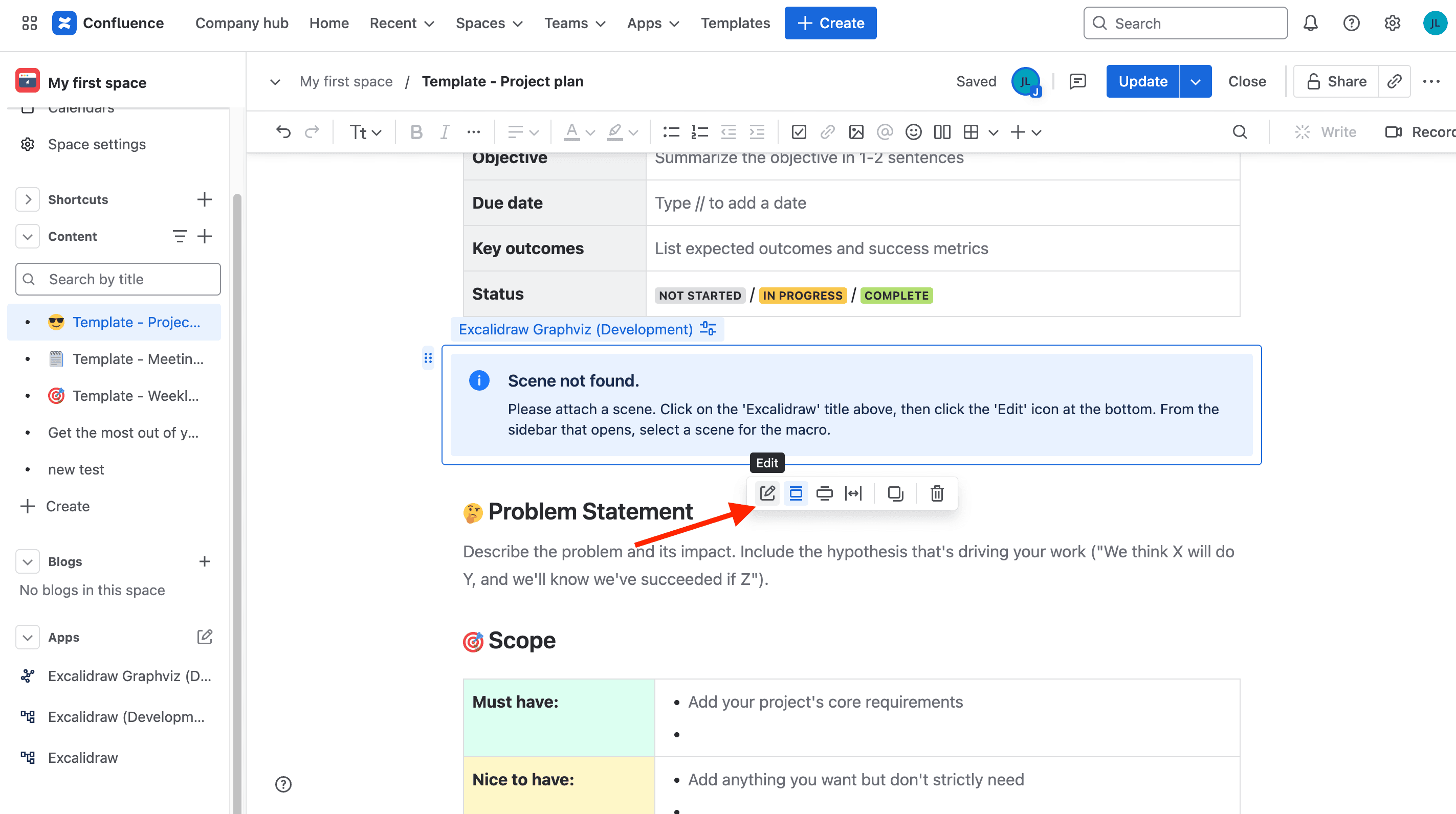Insert a mention with @ icon
Image resolution: width=1456 pixels, height=814 pixels.
pos(885,132)
